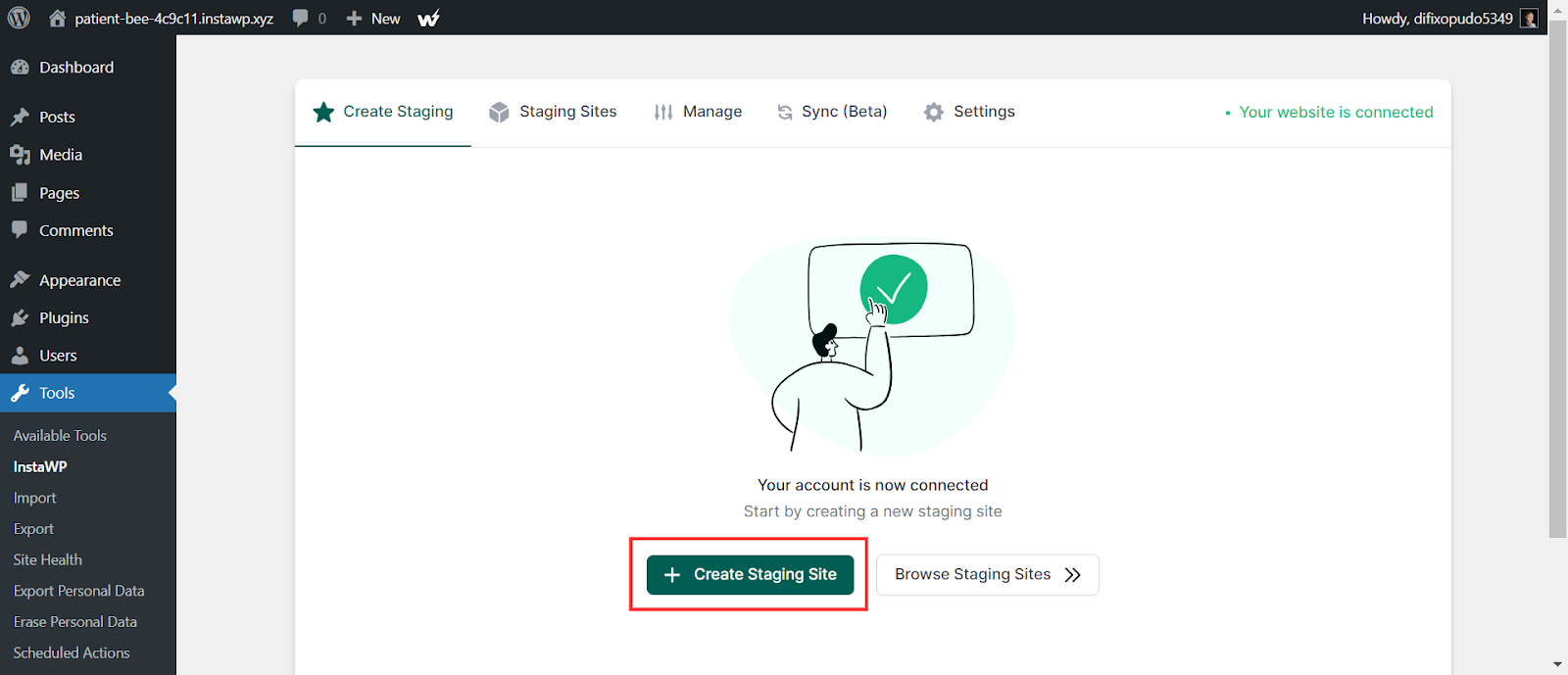Viewport: 1568px width, 675px height.
Task: Click the WordPress logo icon
Action: [19, 18]
